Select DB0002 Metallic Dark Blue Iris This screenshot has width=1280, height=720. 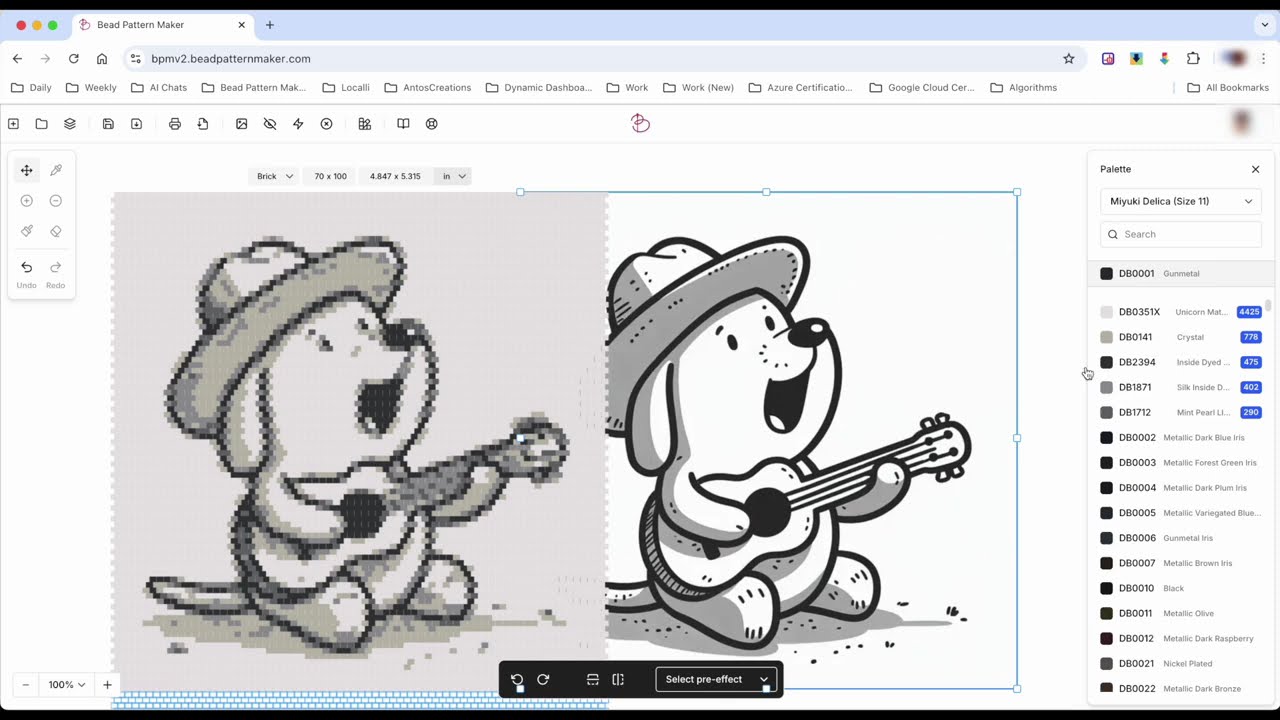coord(1181,437)
